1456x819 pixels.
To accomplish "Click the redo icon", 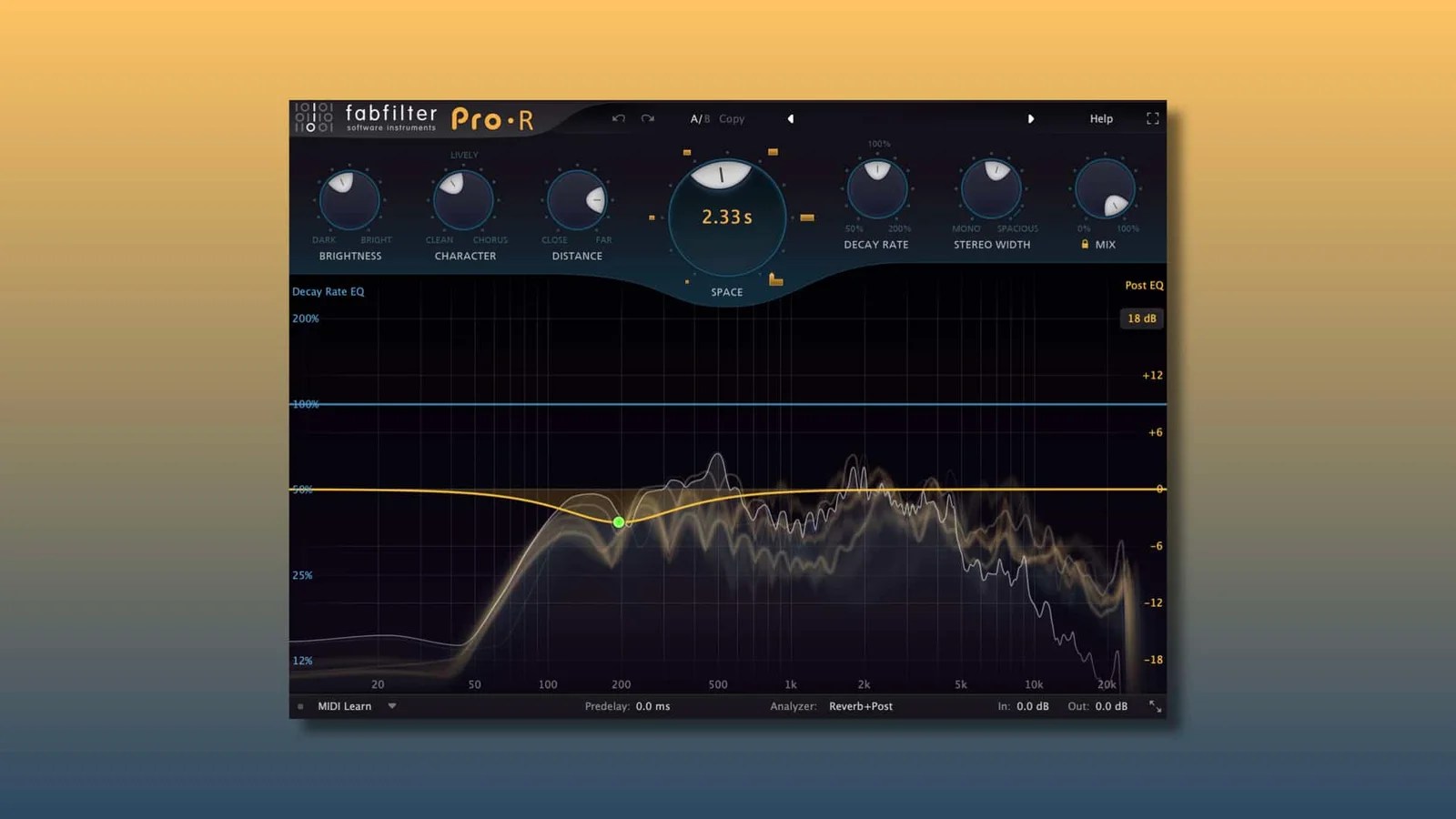I will pyautogui.click(x=647, y=118).
